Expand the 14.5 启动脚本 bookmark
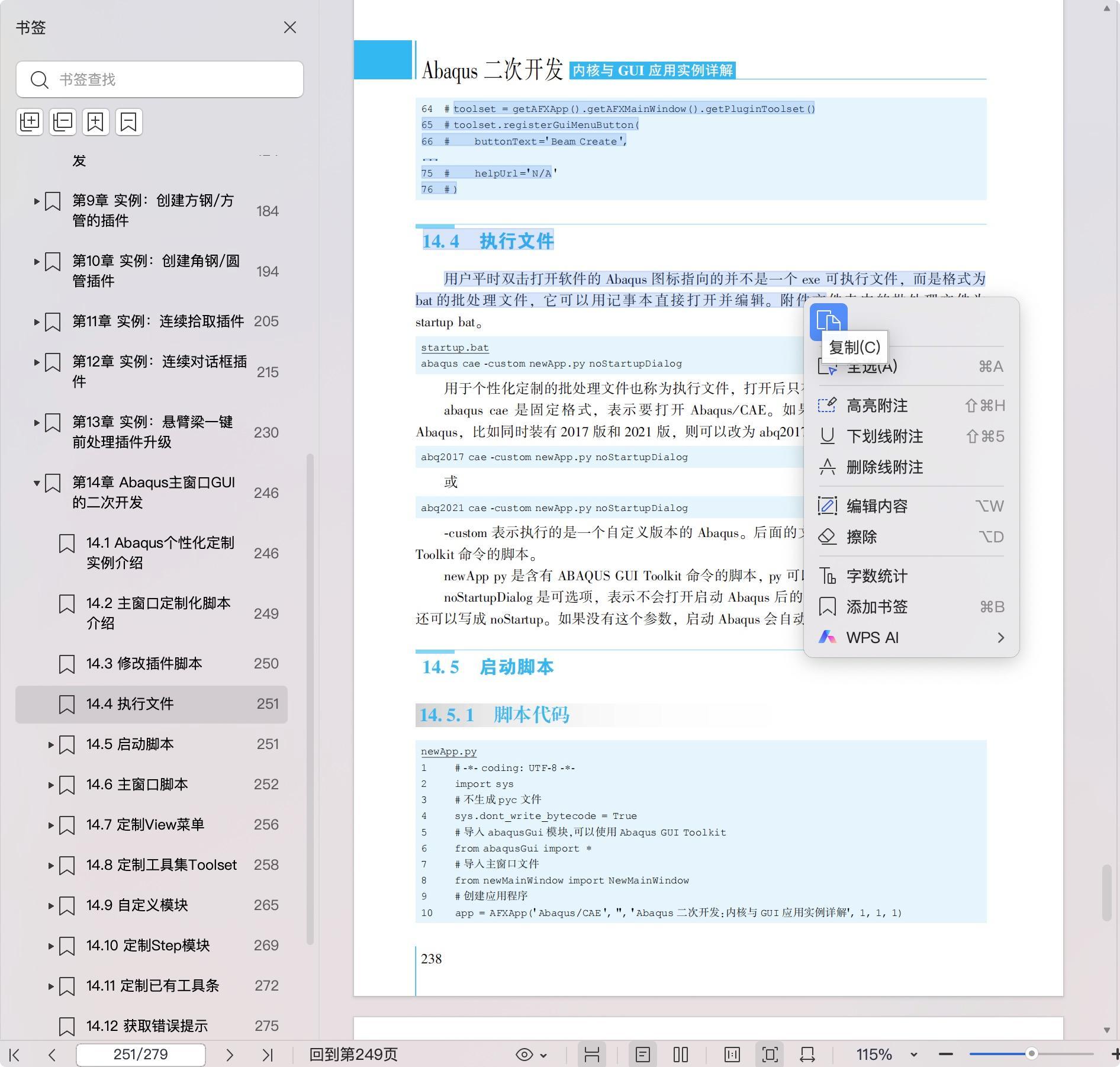The width and height of the screenshot is (1120, 1067). (51, 744)
